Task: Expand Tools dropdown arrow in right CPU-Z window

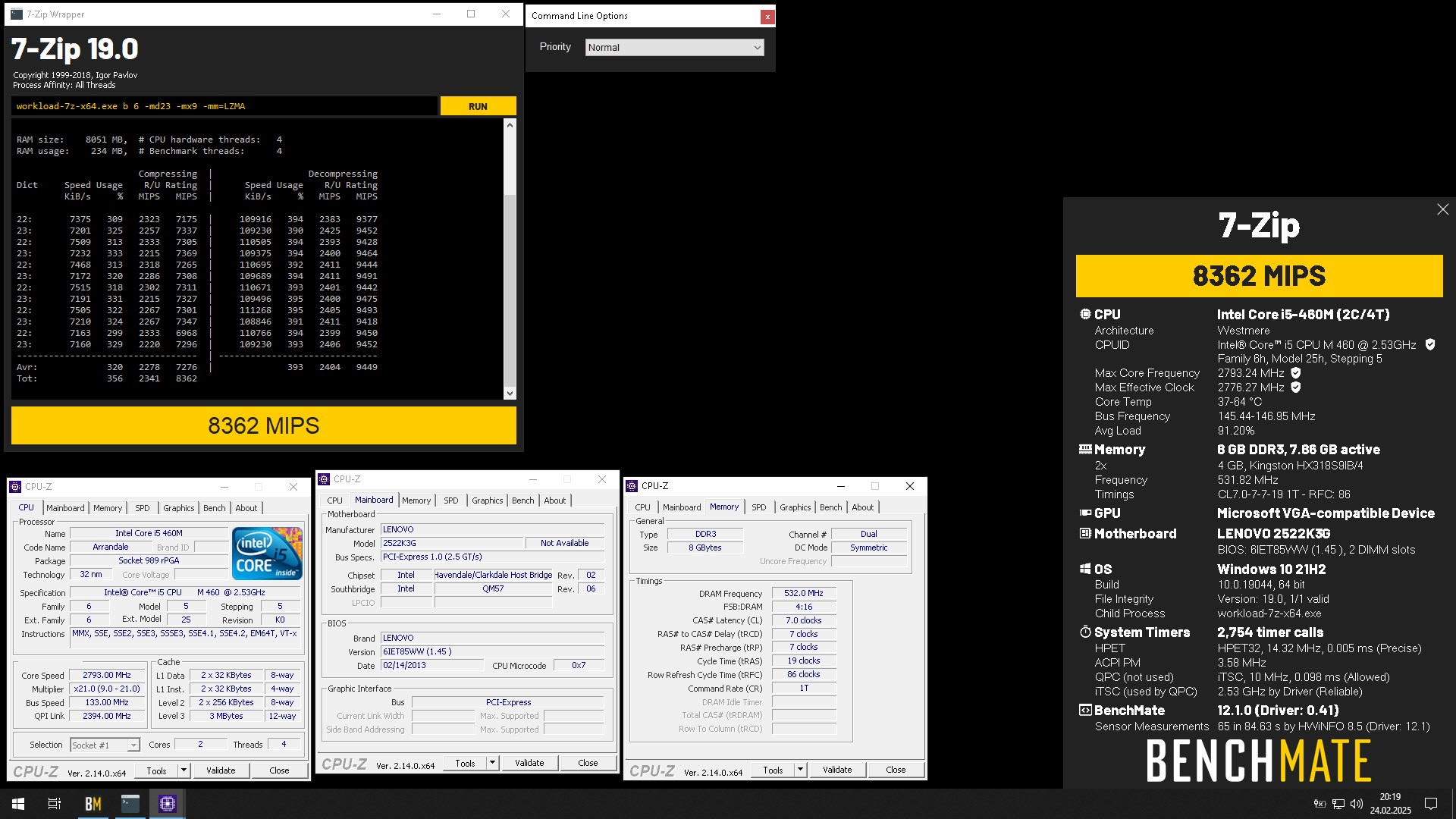Action: pos(800,770)
